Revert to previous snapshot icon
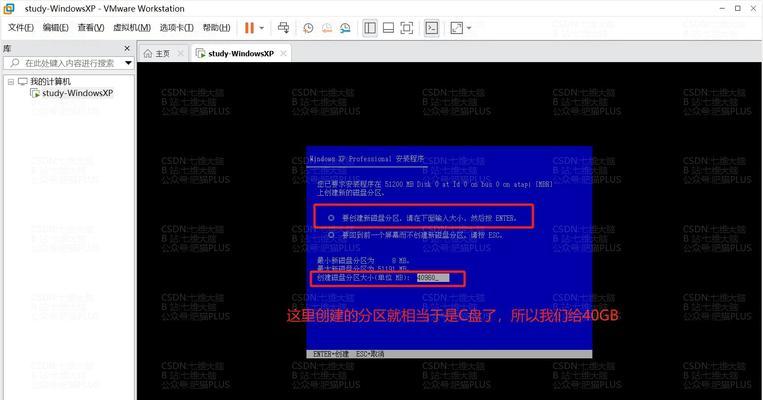The width and height of the screenshot is (763, 400). 327,28
